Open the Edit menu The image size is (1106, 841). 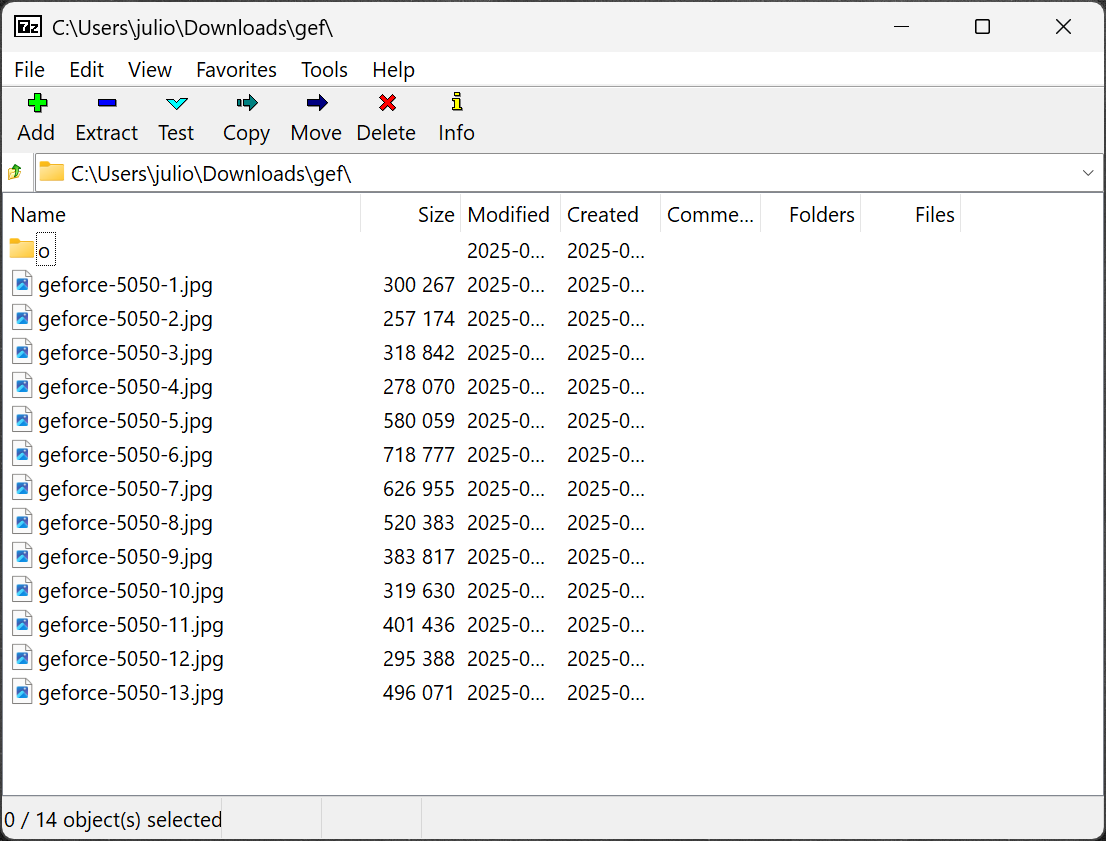87,70
